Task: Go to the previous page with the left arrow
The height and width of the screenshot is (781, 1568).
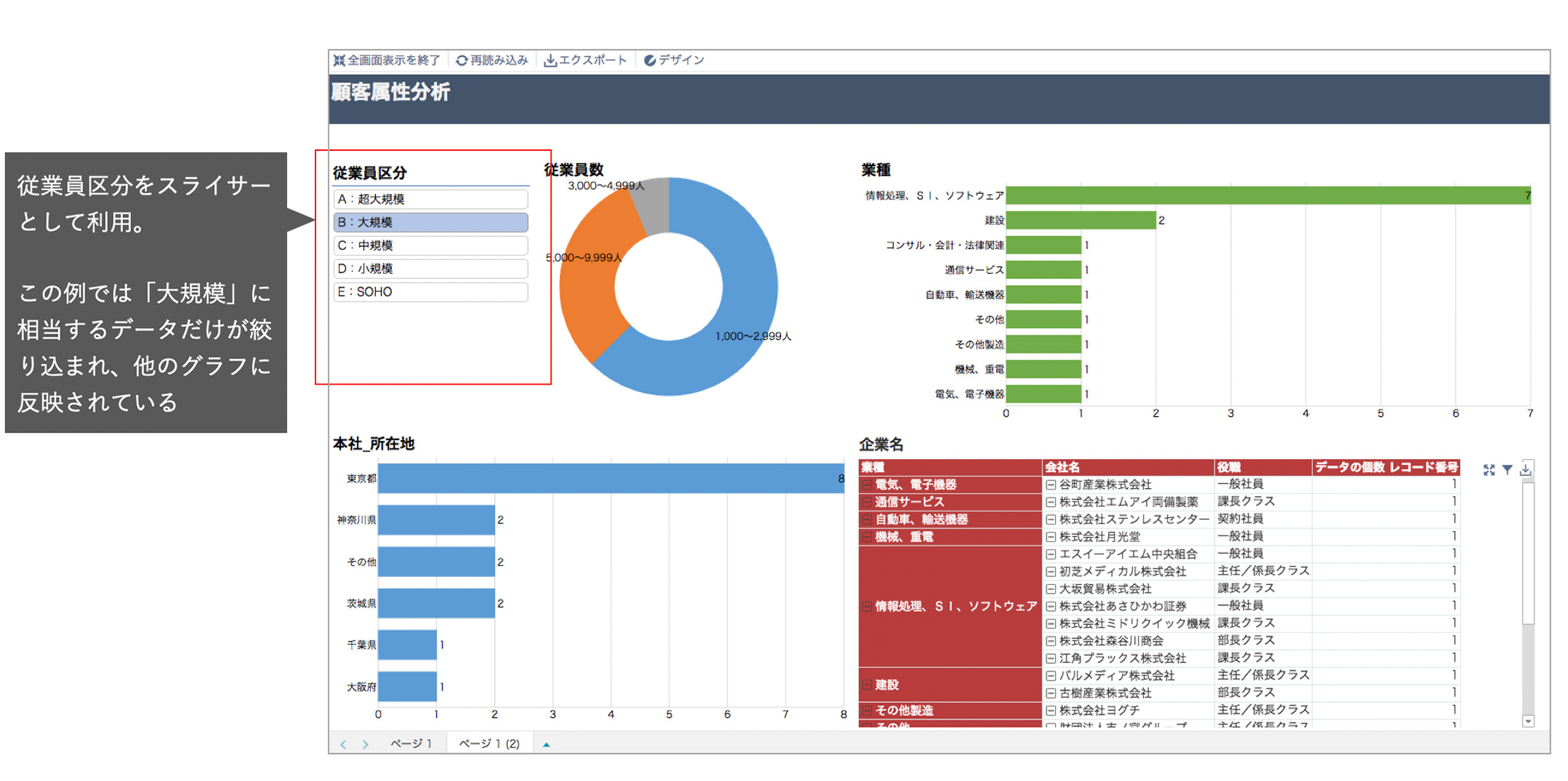Action: point(343,744)
